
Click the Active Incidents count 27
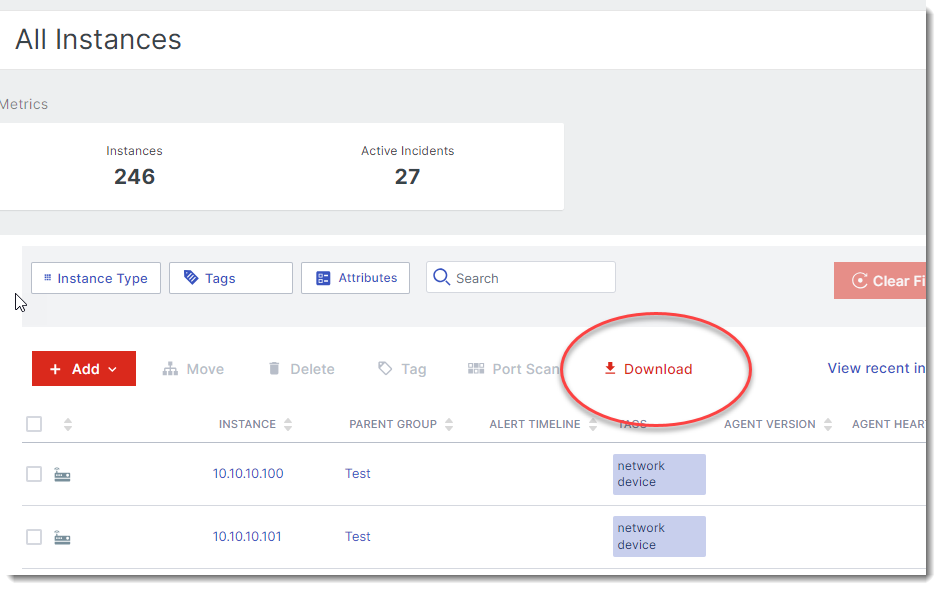coord(407,176)
